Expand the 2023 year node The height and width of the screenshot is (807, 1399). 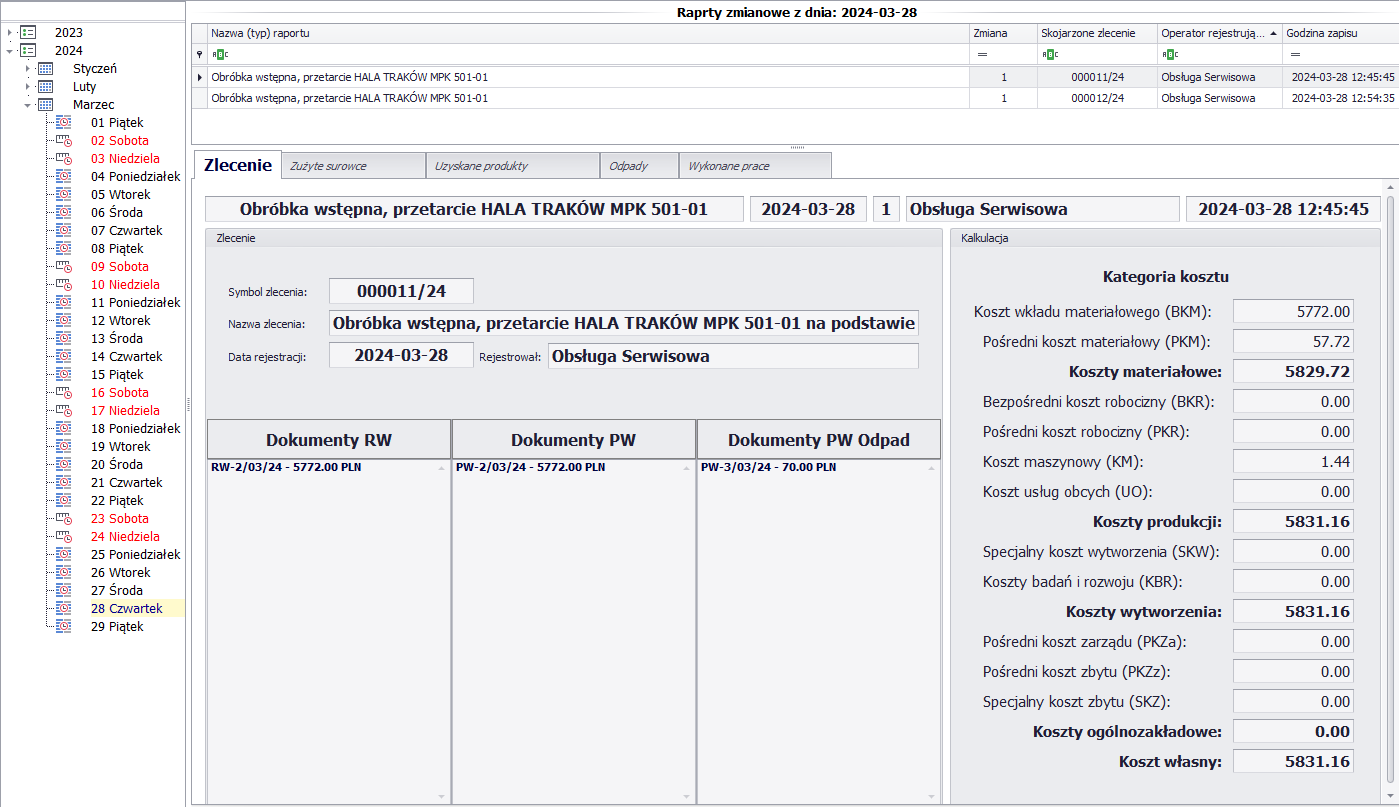(x=9, y=33)
